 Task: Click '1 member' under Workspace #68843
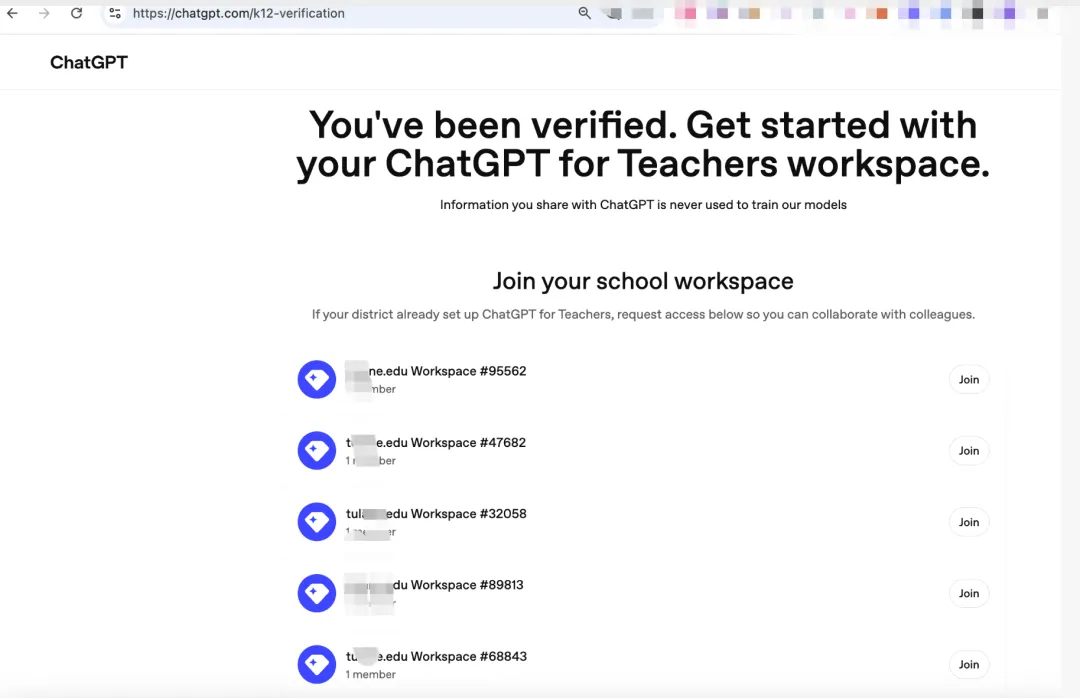371,675
